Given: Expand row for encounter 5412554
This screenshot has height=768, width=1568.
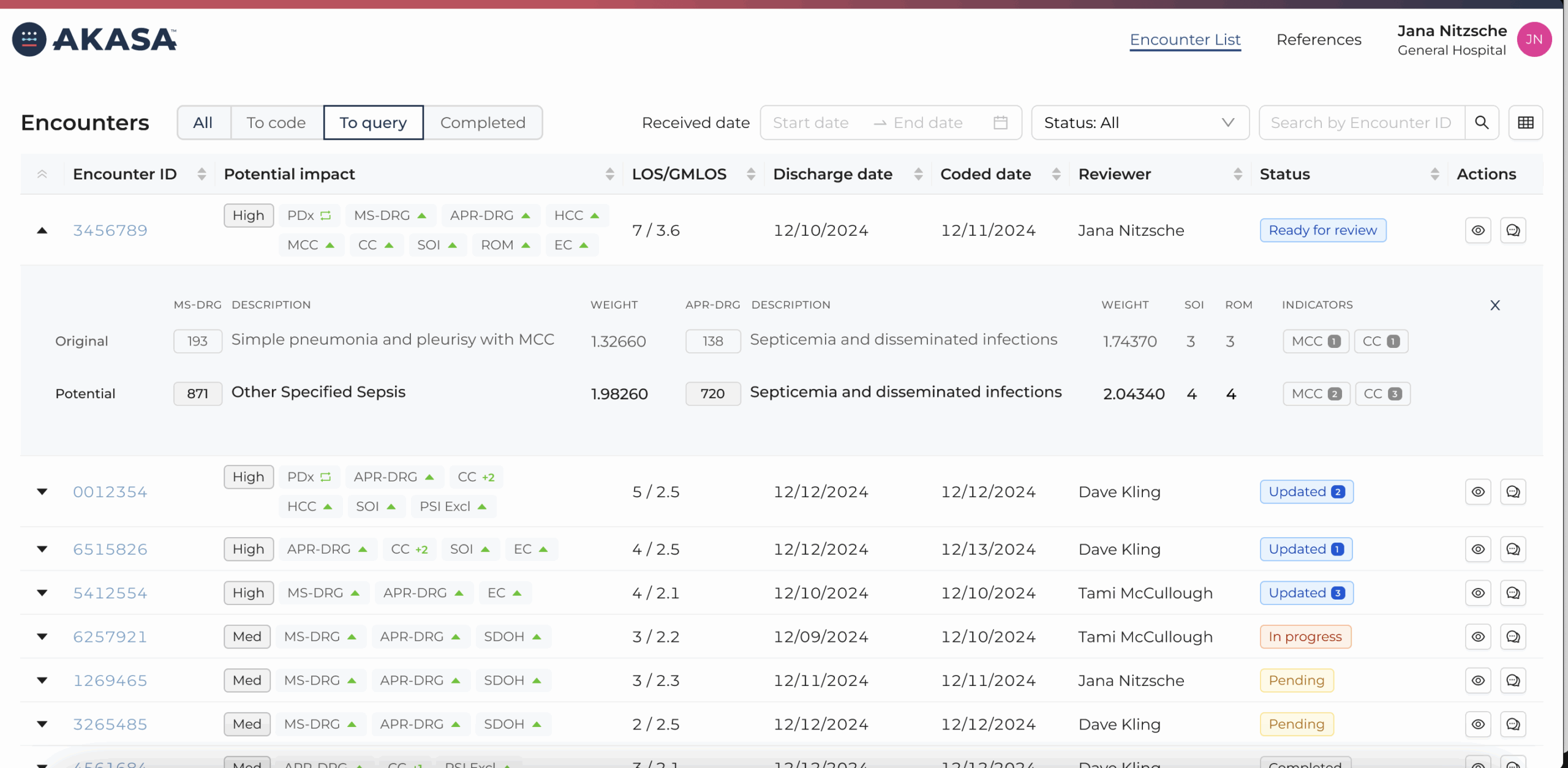Looking at the screenshot, I should (42, 593).
